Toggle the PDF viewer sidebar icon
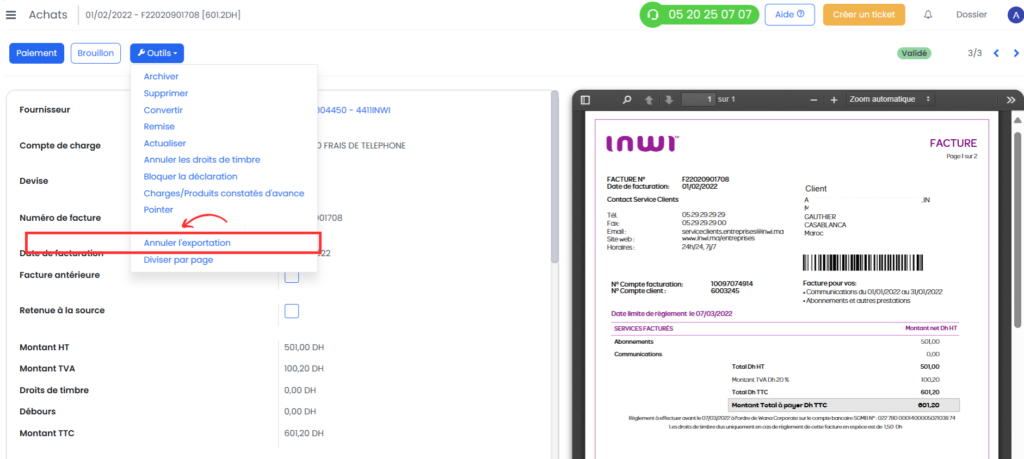Viewport: 1024px width, 459px height. pos(585,100)
